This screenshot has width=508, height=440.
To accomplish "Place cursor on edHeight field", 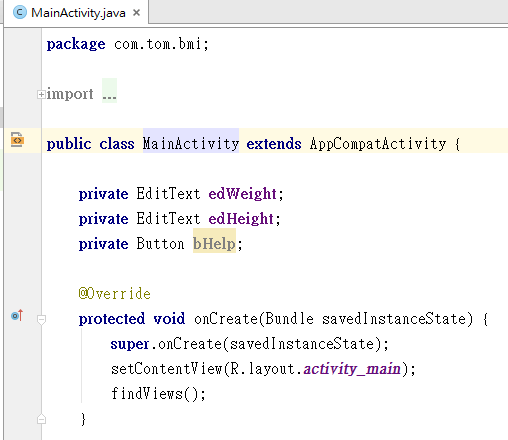I will 241,219.
